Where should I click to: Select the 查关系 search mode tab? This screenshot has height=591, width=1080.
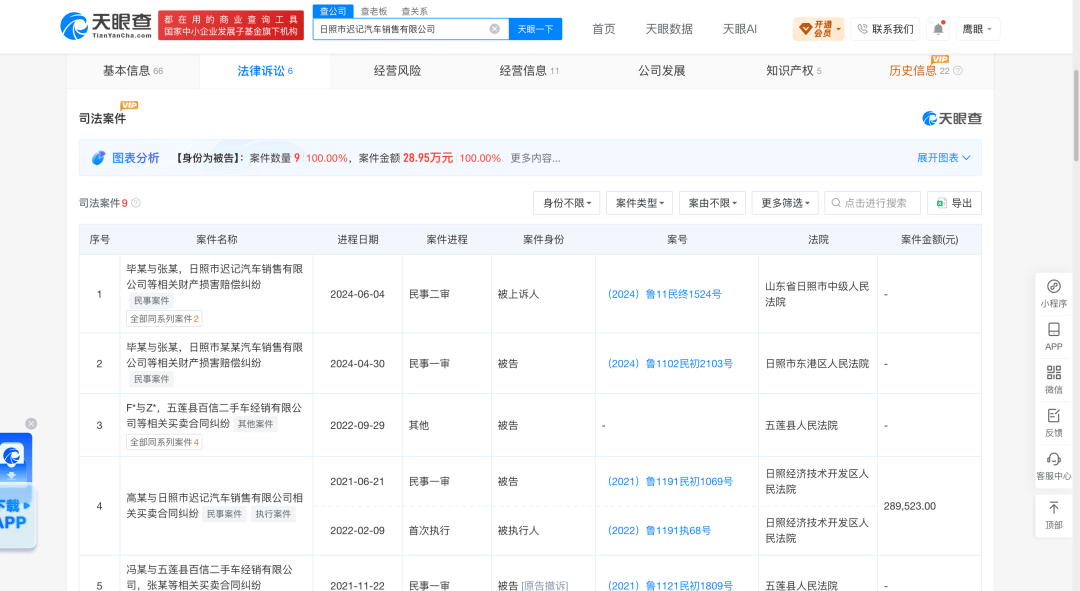pos(415,12)
